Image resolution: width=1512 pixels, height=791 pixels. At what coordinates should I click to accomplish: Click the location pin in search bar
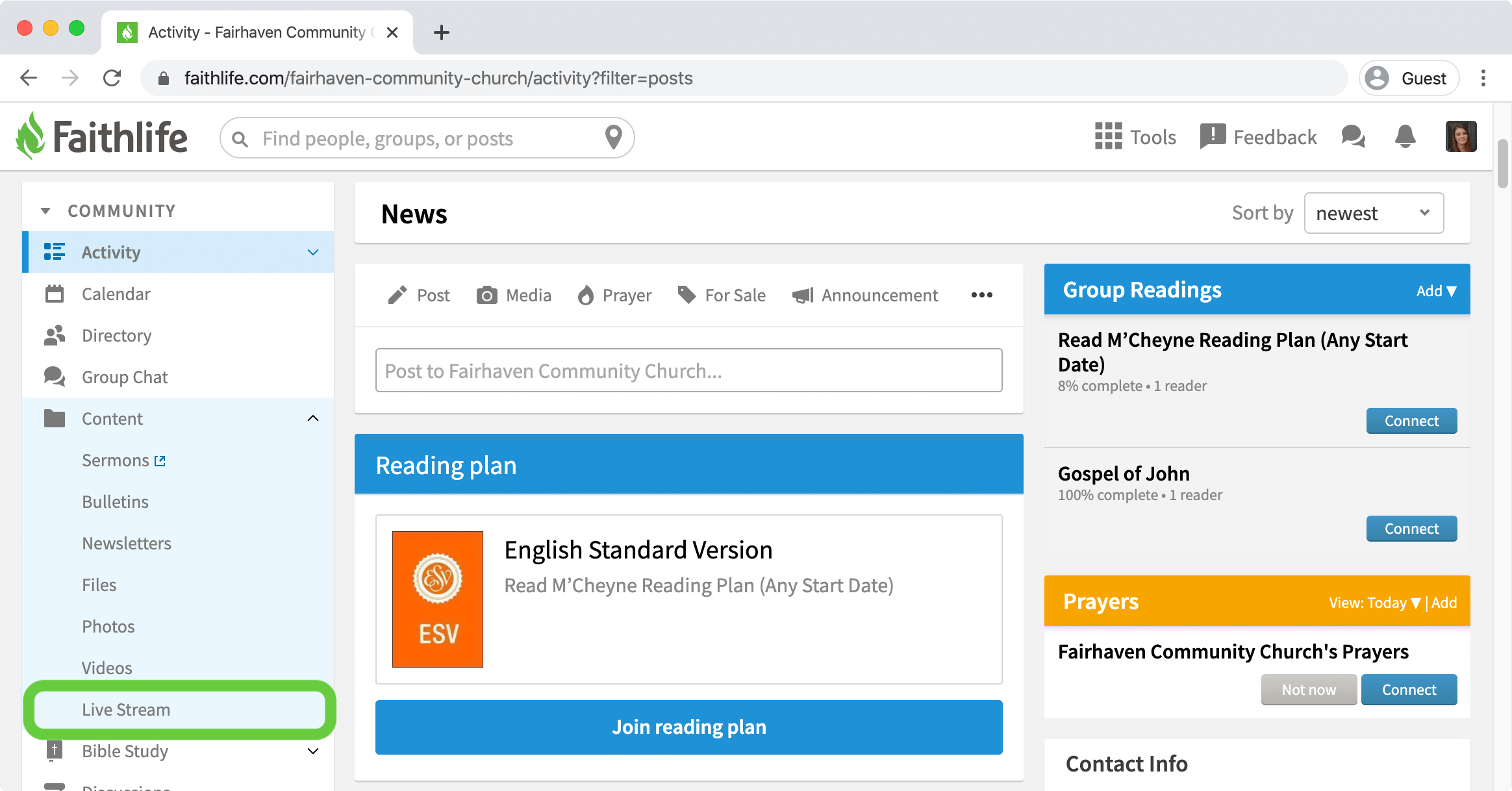point(613,137)
